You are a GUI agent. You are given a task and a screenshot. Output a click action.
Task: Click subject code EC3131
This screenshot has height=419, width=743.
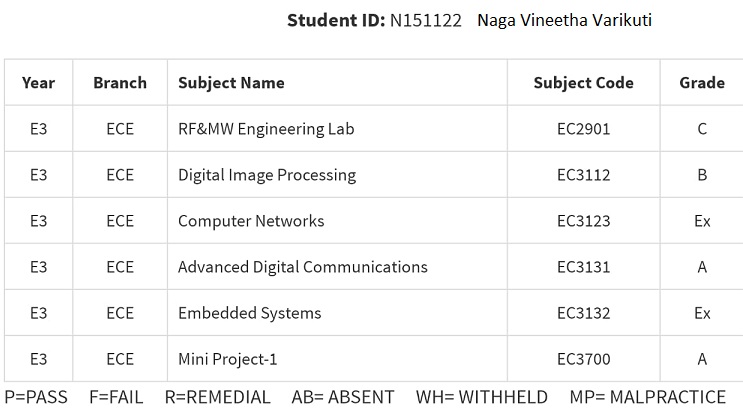(583, 267)
